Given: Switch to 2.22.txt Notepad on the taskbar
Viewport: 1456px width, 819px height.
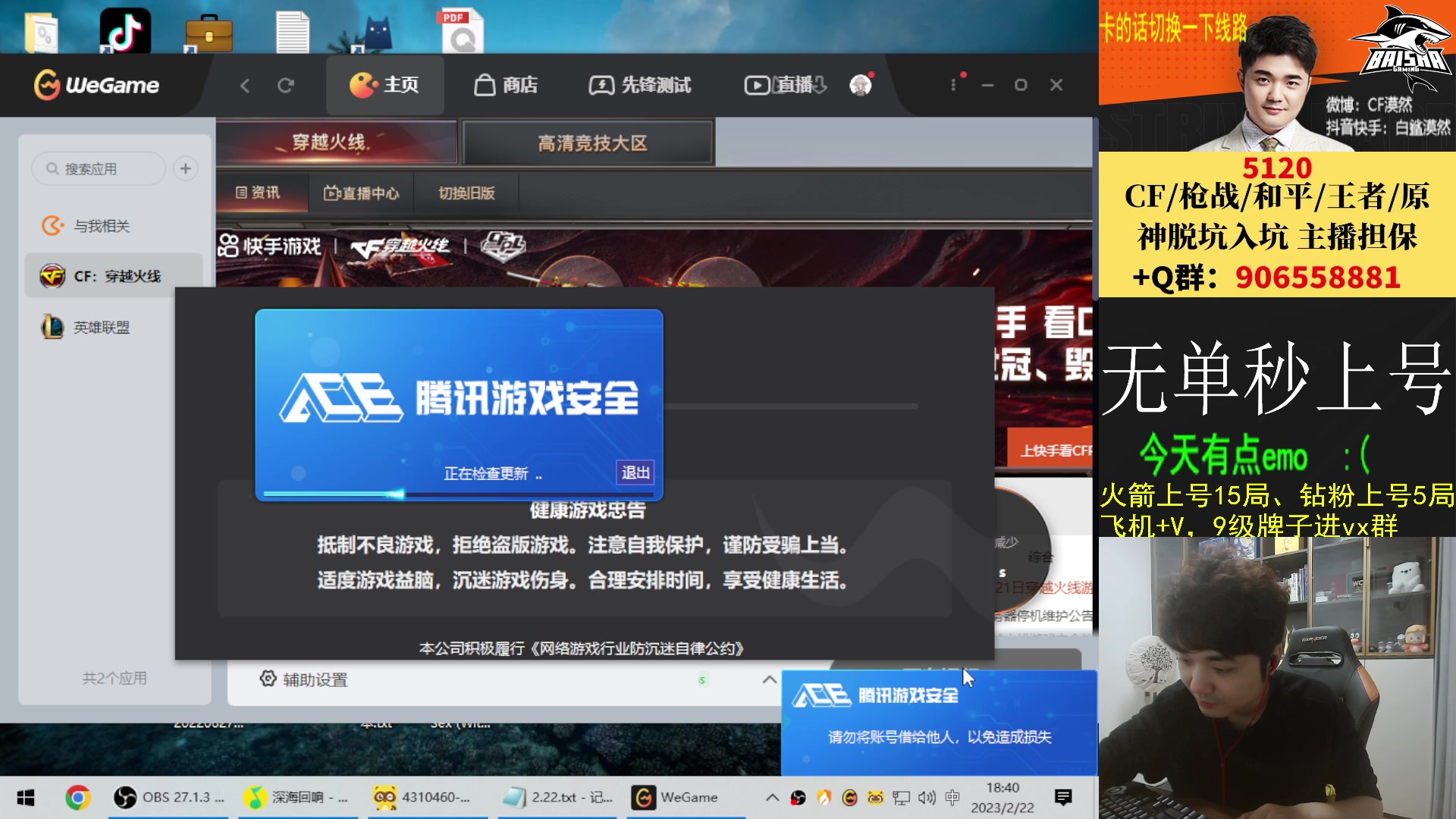Looking at the screenshot, I should click(x=558, y=797).
